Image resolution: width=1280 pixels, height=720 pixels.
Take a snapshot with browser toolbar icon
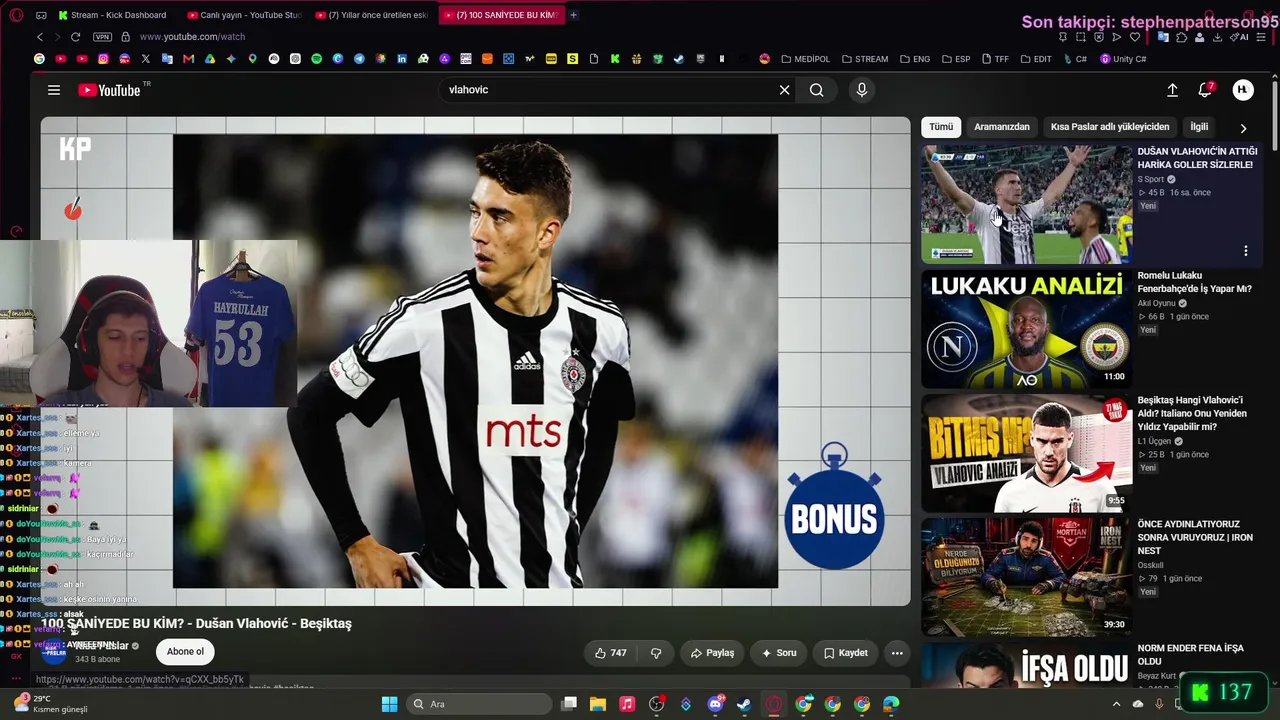1081,37
